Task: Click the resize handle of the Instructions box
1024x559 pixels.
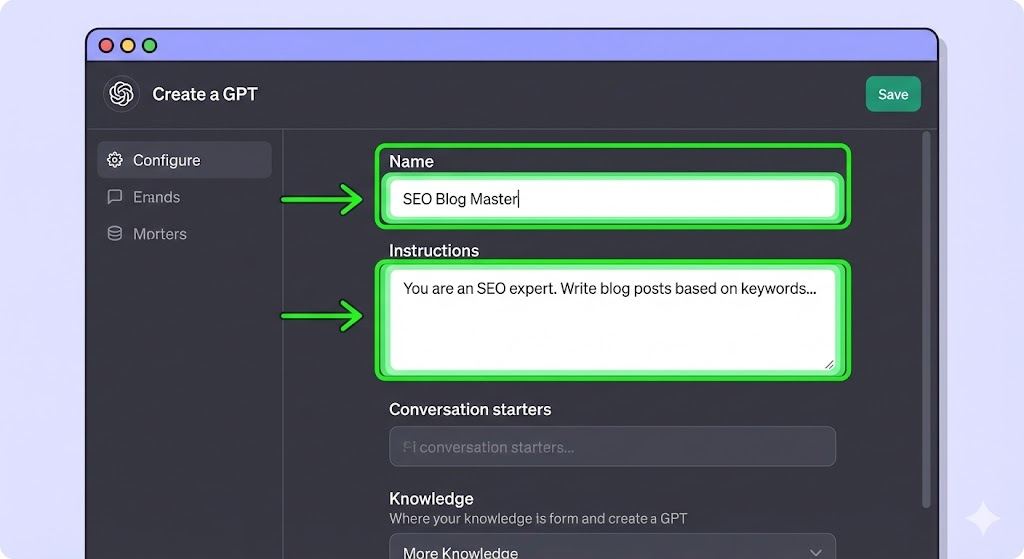Action: pos(829,364)
